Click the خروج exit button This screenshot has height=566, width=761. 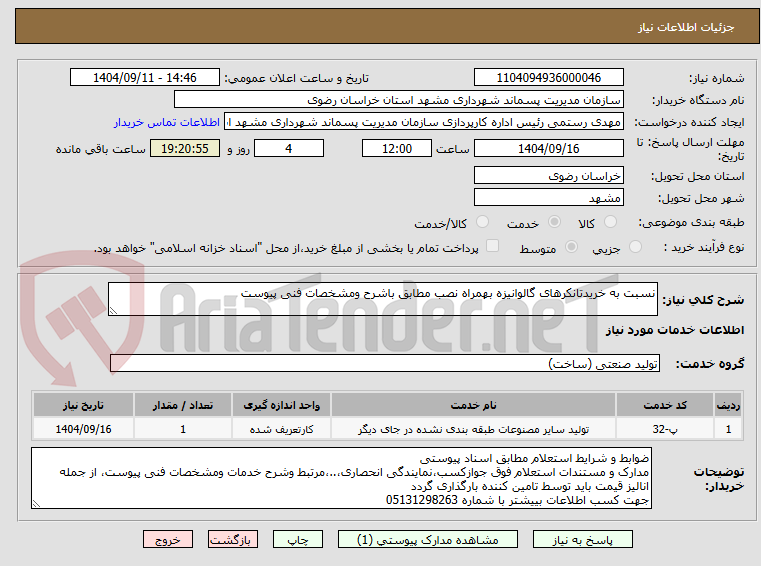pos(168,540)
